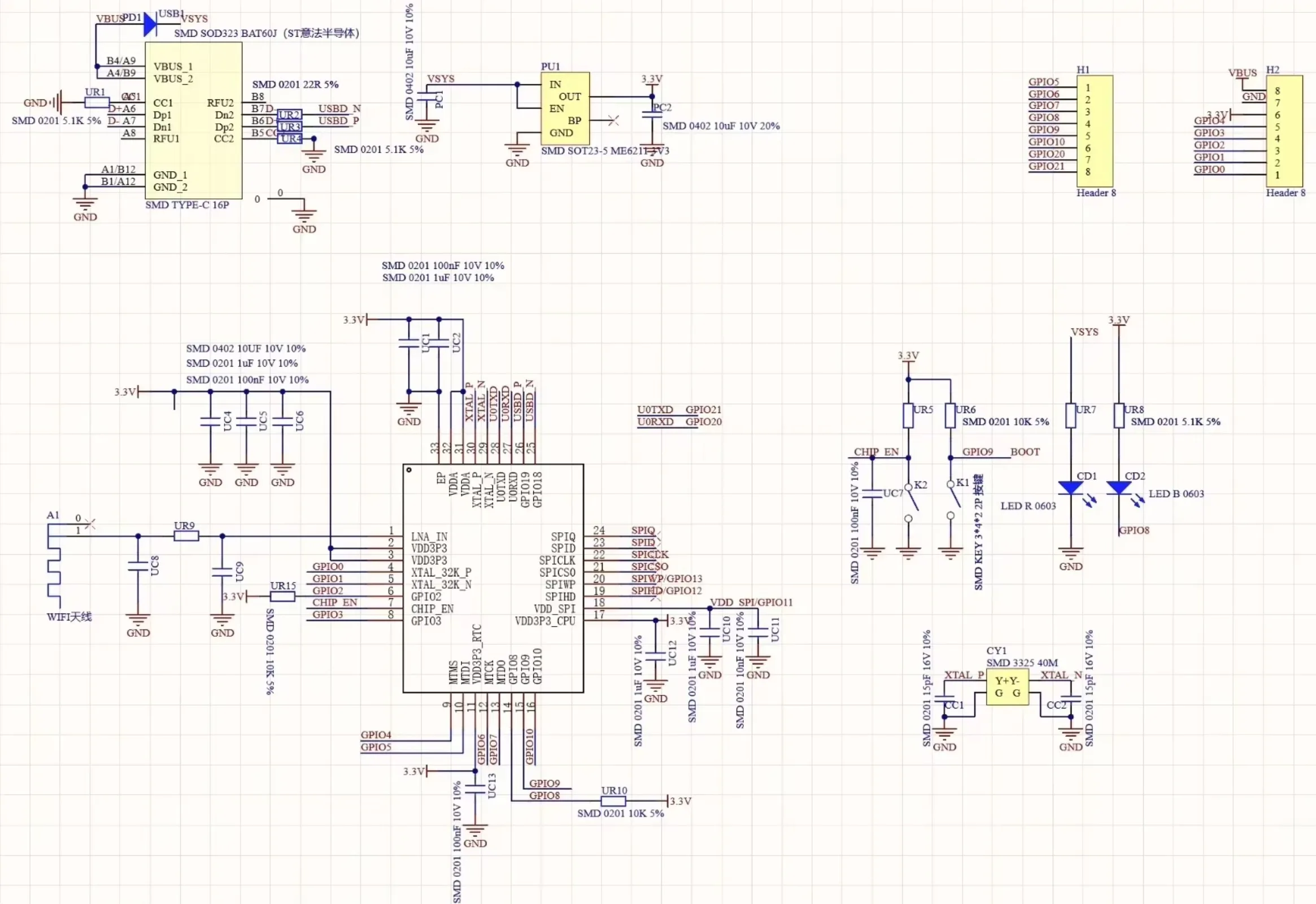Click the main ESP chip body
Image resolution: width=1316 pixels, height=904 pixels.
tap(493, 578)
